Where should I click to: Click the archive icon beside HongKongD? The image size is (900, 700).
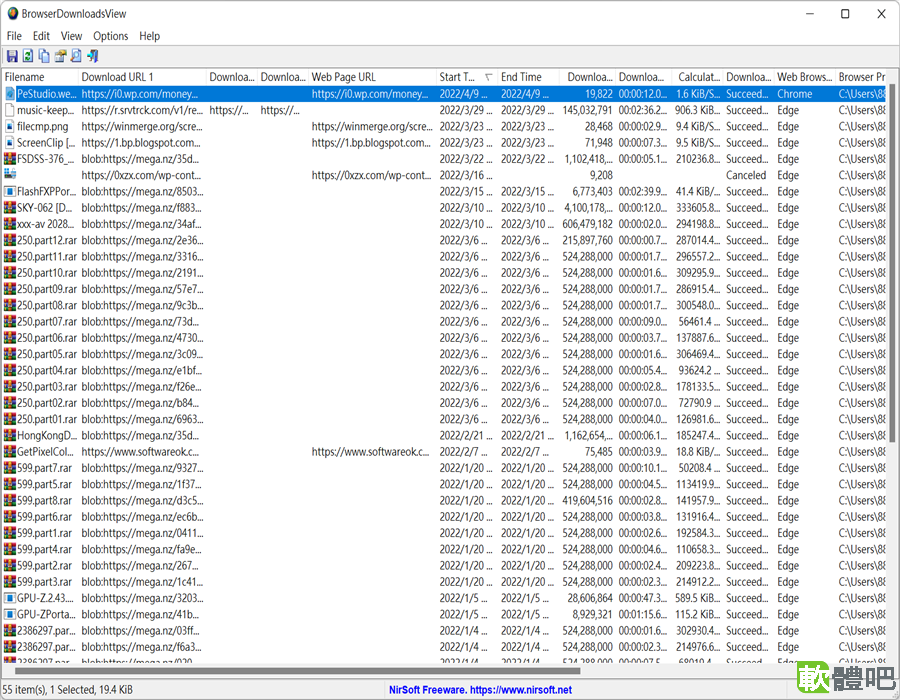click(10, 435)
